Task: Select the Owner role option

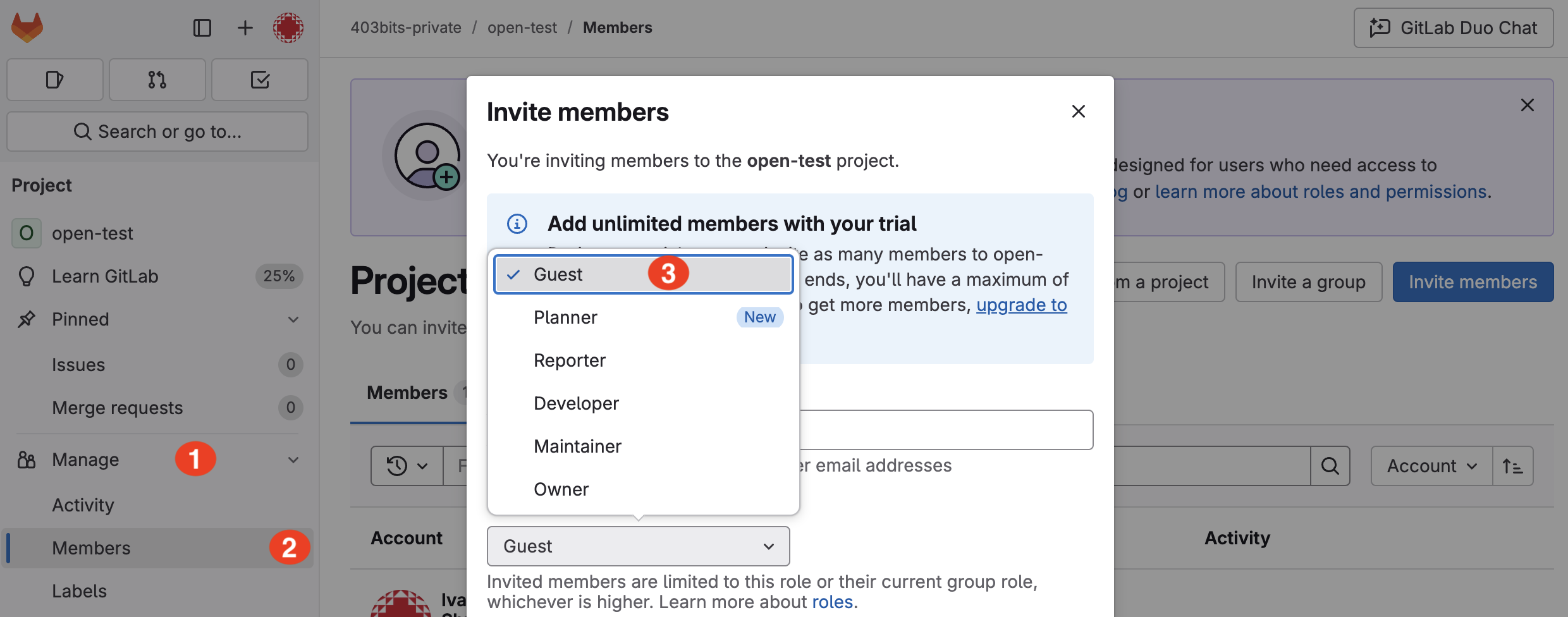Action: 644,489
